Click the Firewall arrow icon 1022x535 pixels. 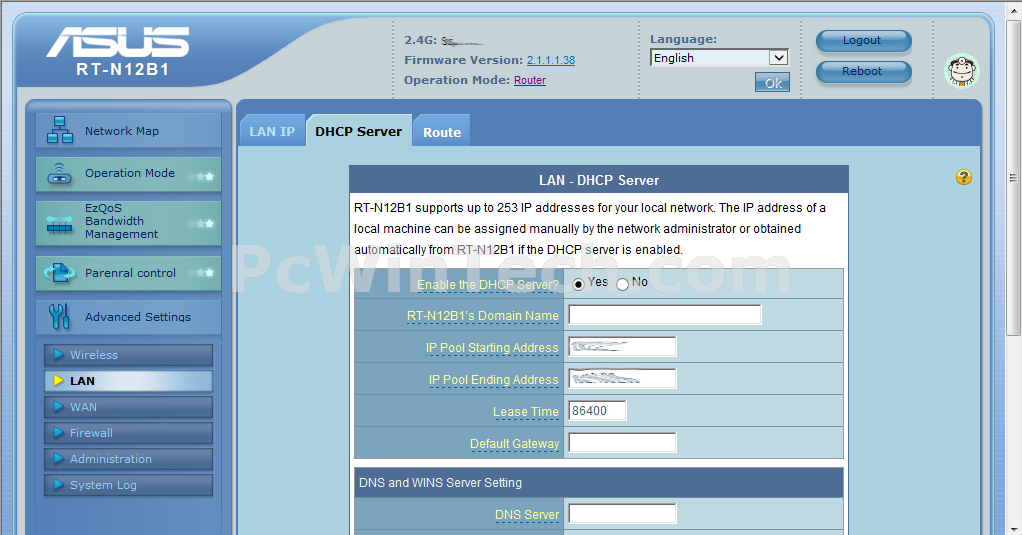58,433
